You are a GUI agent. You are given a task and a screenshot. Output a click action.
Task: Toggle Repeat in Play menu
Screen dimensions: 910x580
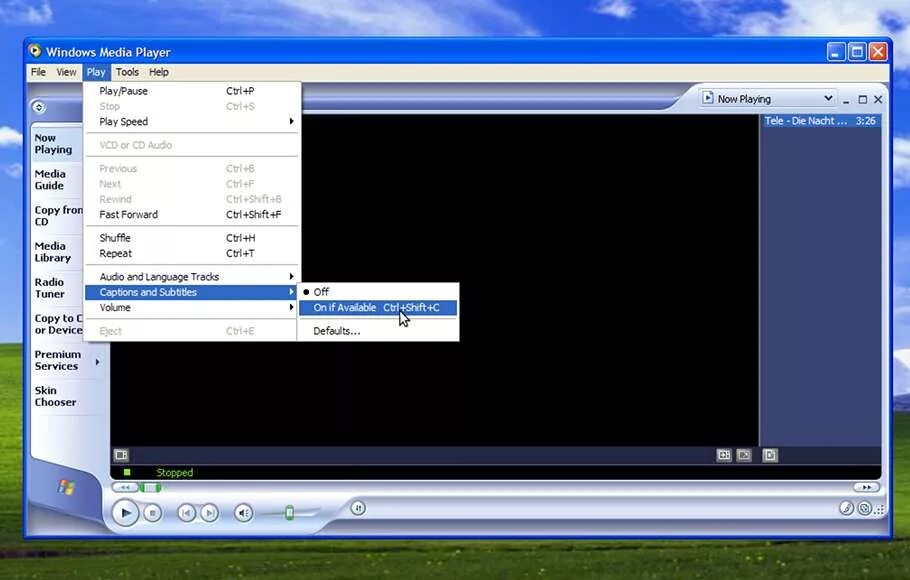(x=192, y=253)
